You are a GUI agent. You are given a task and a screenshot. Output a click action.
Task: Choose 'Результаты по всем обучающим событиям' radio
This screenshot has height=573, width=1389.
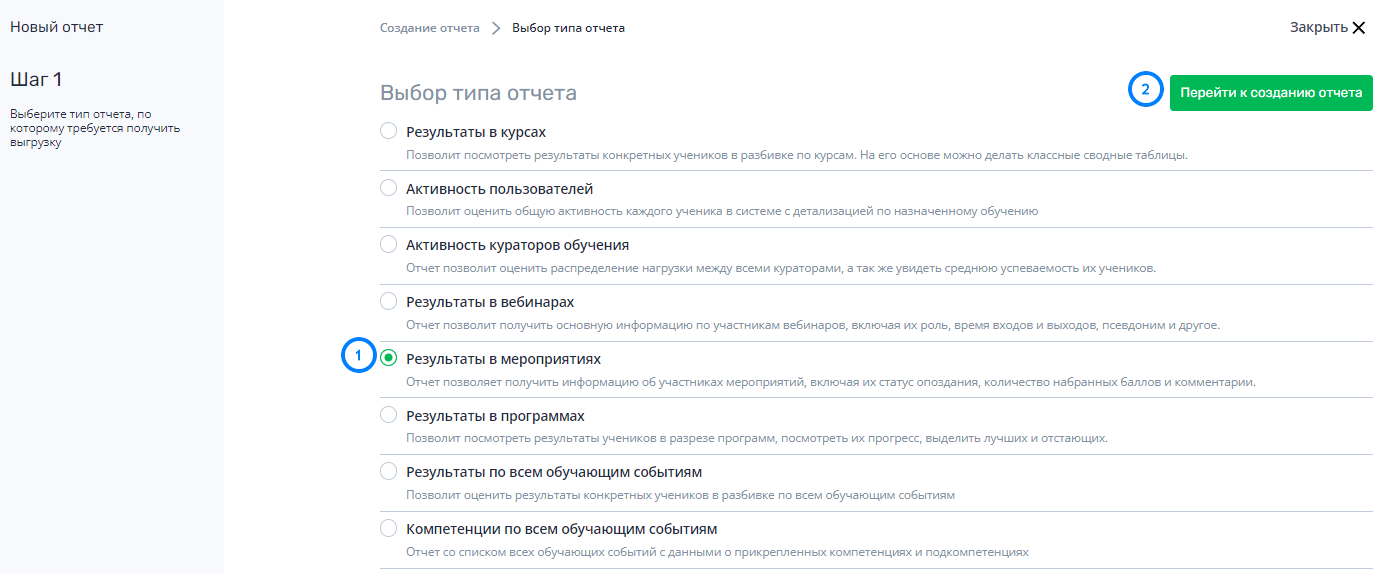[389, 471]
